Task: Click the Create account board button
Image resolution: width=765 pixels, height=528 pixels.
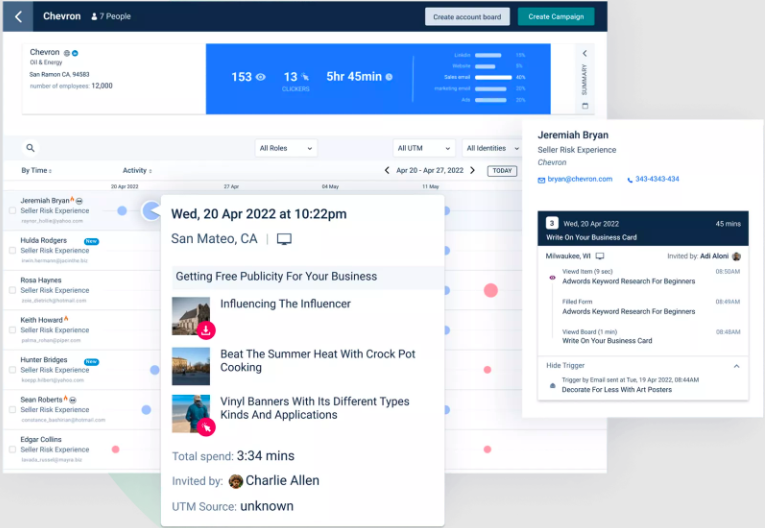Action: 467,17
